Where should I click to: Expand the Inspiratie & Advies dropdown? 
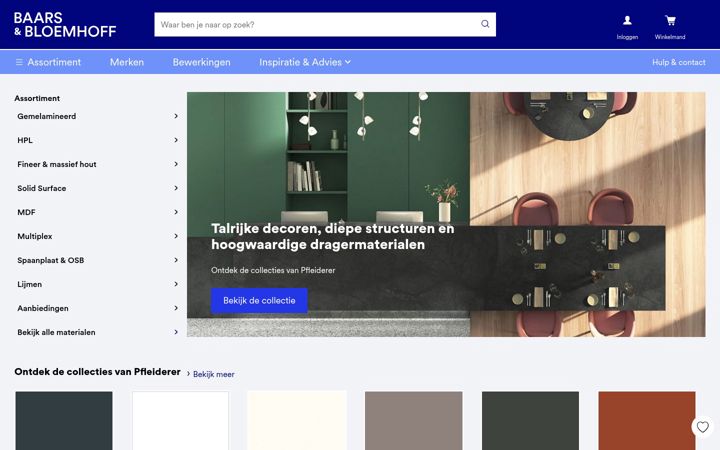pyautogui.click(x=305, y=62)
